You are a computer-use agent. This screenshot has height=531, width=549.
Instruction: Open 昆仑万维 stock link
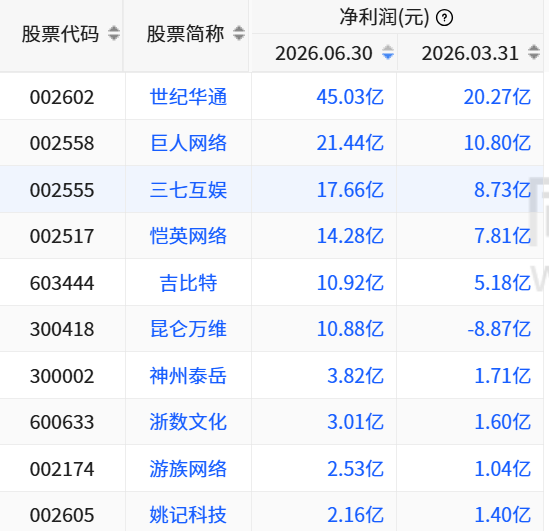[x=188, y=329]
